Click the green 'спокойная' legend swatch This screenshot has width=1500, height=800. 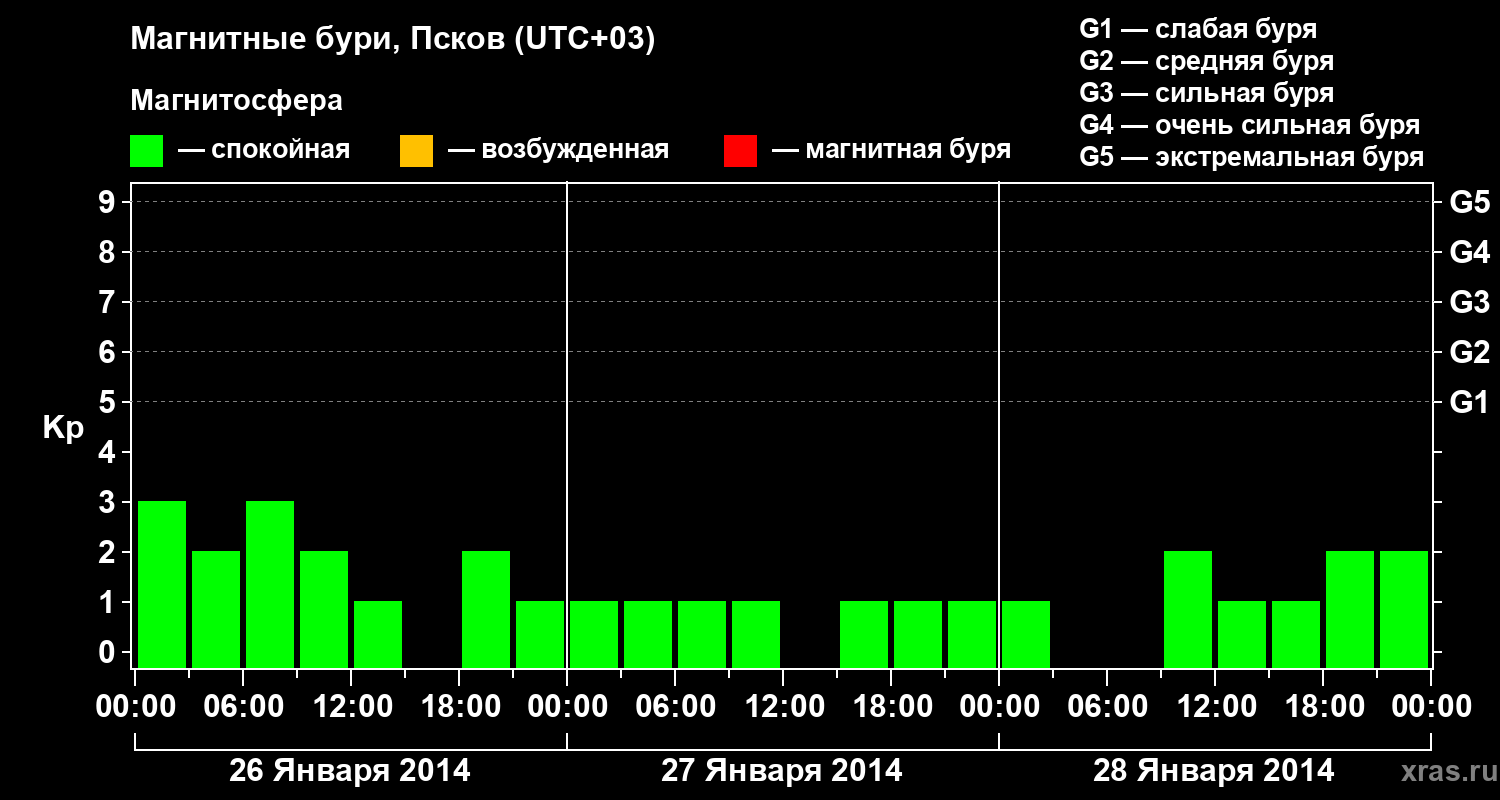tap(147, 151)
